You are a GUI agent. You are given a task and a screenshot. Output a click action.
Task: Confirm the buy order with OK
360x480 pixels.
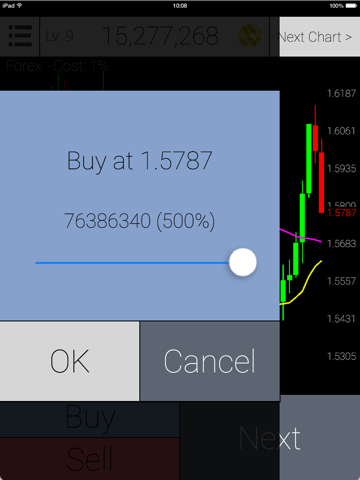(x=69, y=361)
